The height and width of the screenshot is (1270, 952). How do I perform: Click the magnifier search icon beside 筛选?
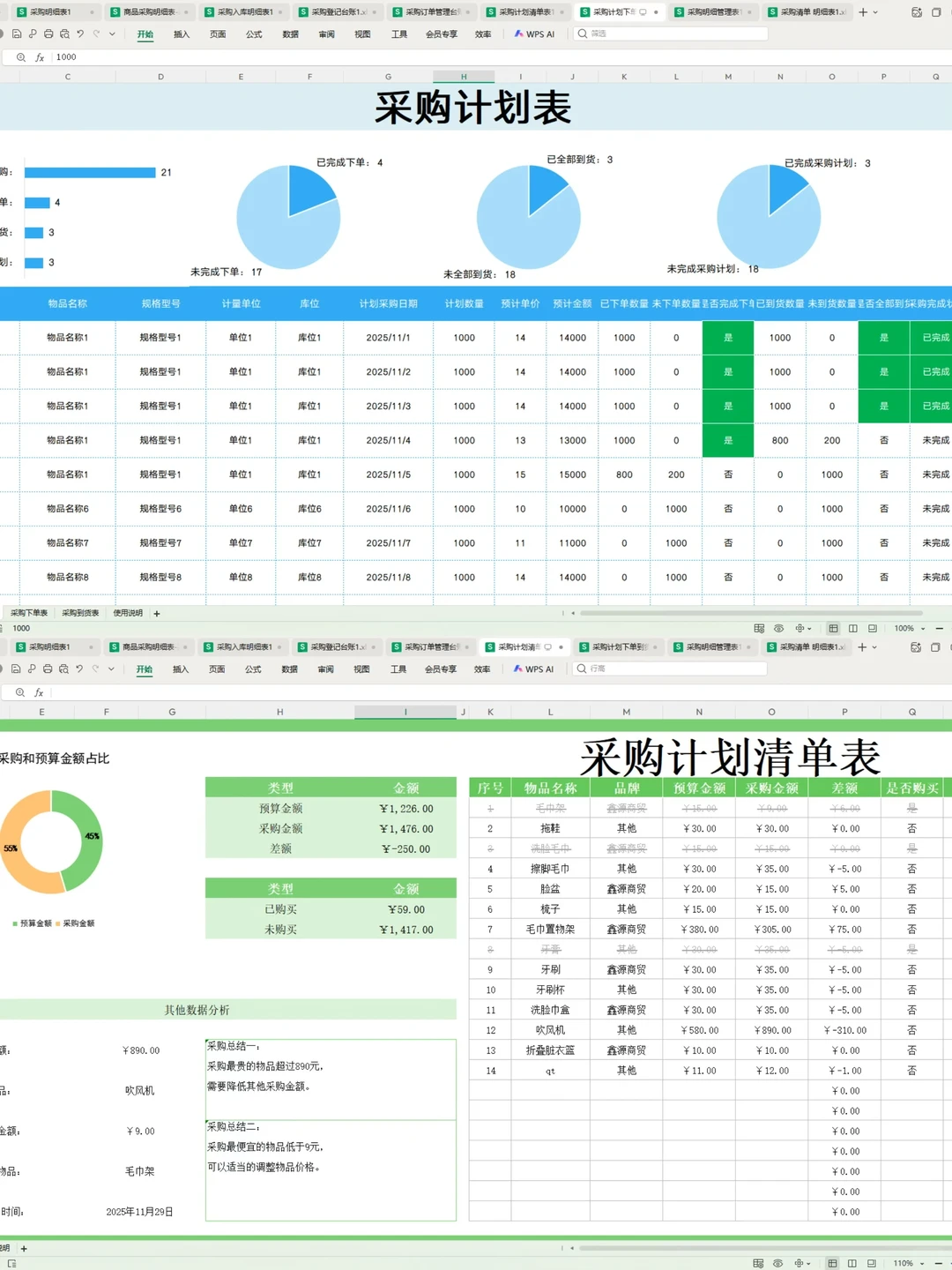(x=584, y=34)
